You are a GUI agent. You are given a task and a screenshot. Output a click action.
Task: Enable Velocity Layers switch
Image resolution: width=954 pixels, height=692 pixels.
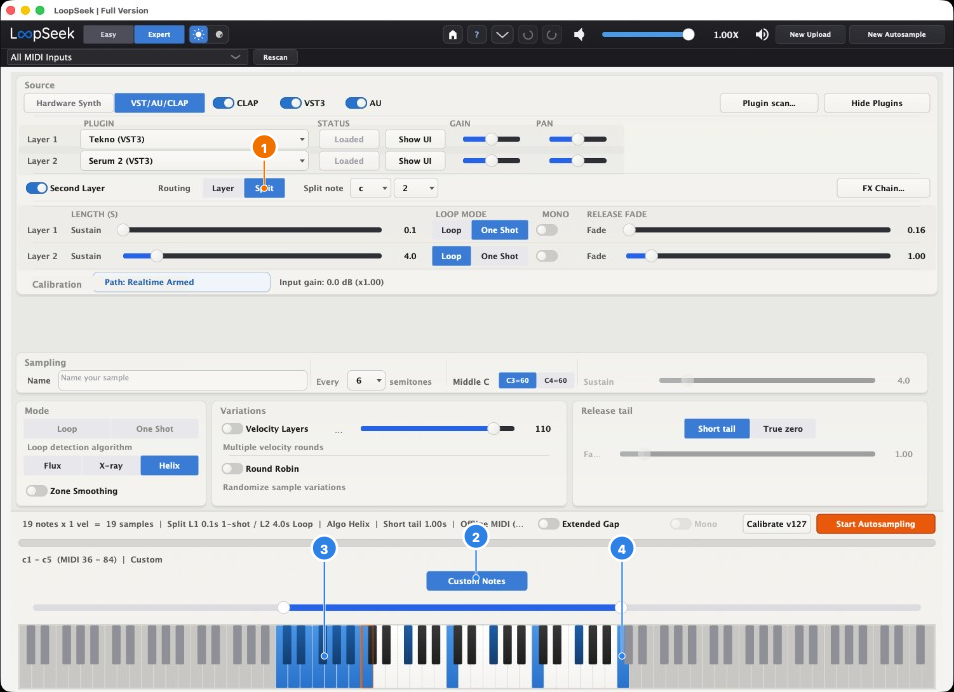[232, 428]
